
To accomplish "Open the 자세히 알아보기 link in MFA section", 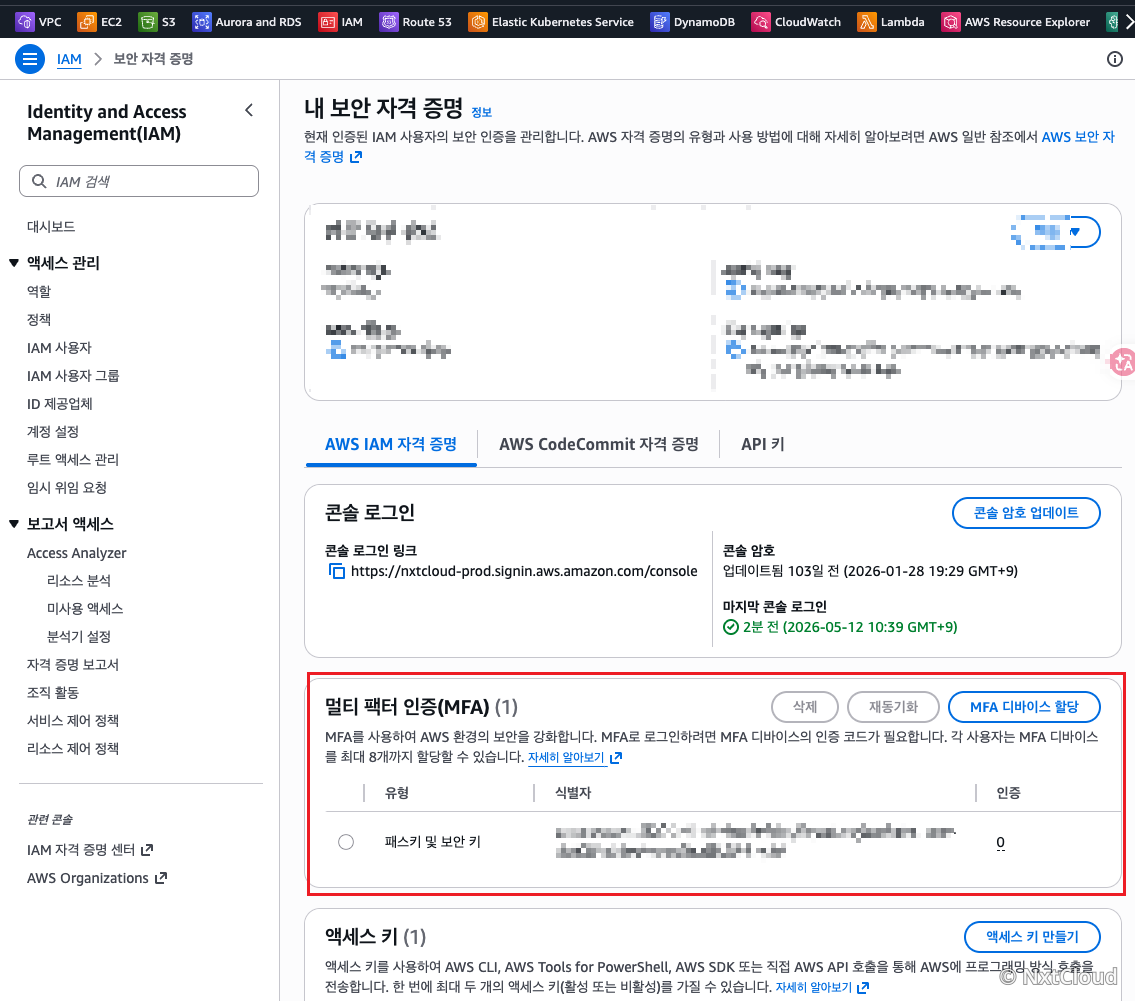I will click(x=575, y=757).
